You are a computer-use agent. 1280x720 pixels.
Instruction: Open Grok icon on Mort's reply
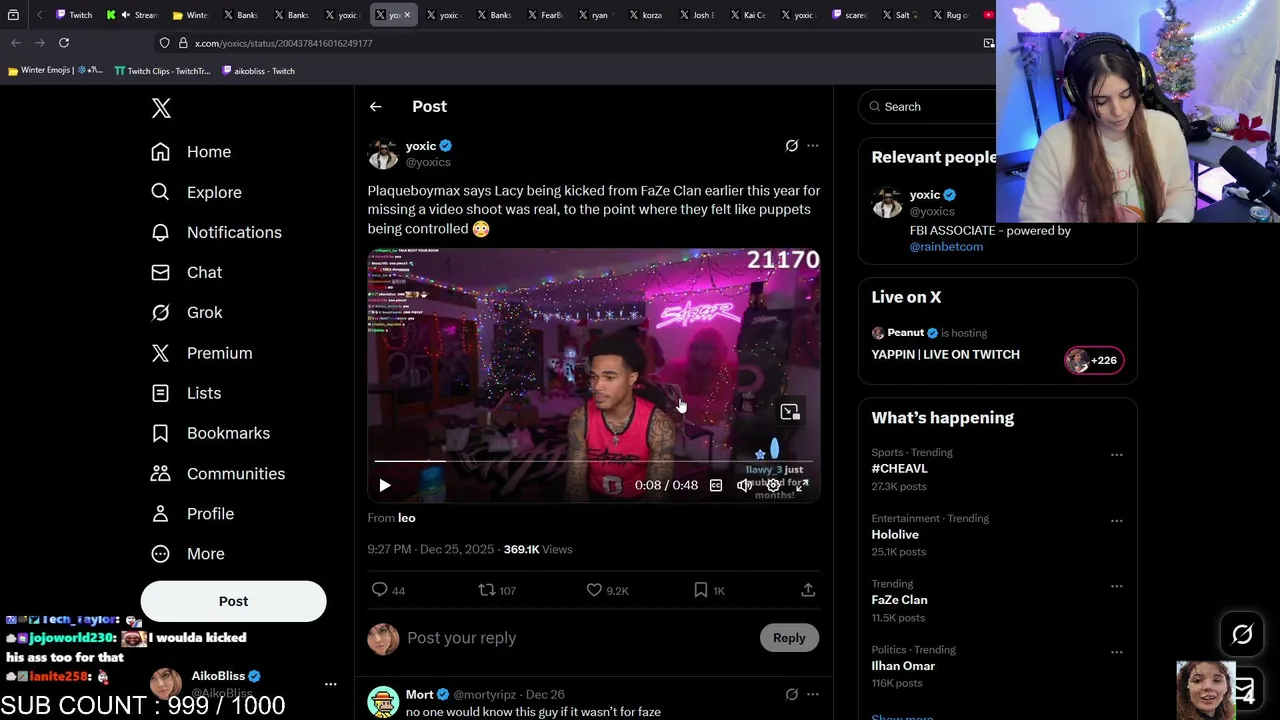791,694
